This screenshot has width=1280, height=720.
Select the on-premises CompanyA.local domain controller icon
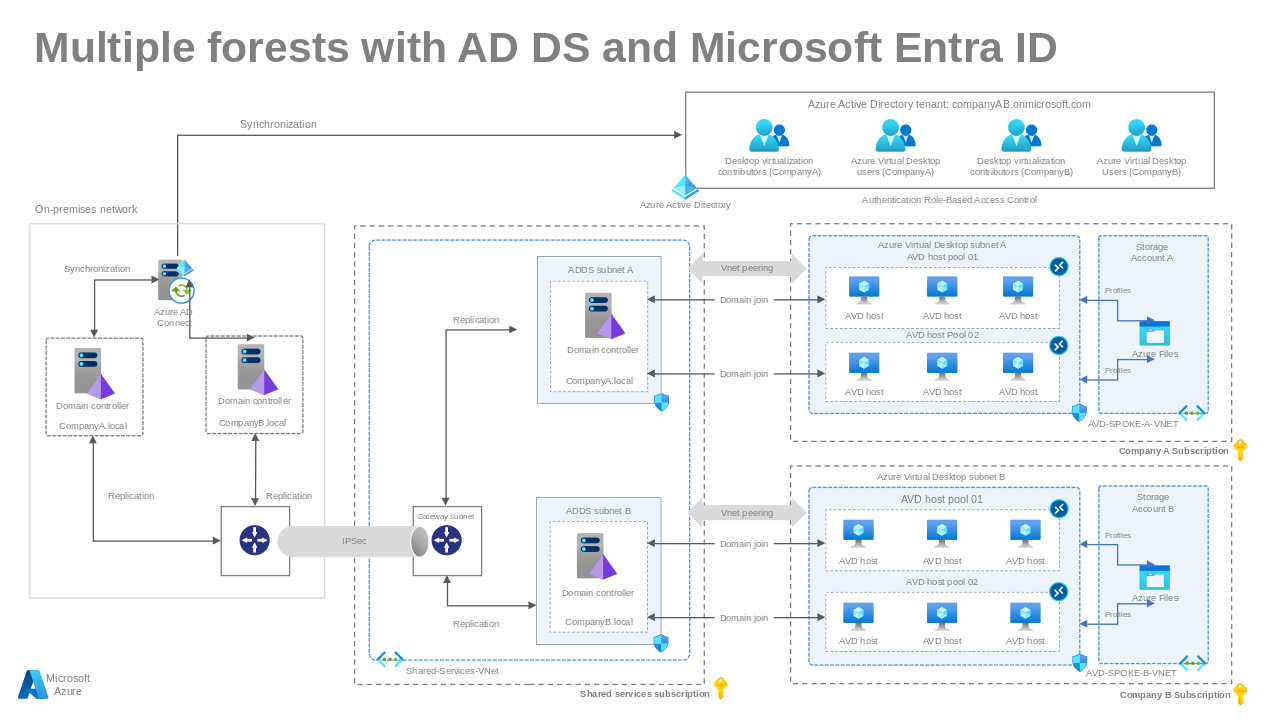(94, 373)
